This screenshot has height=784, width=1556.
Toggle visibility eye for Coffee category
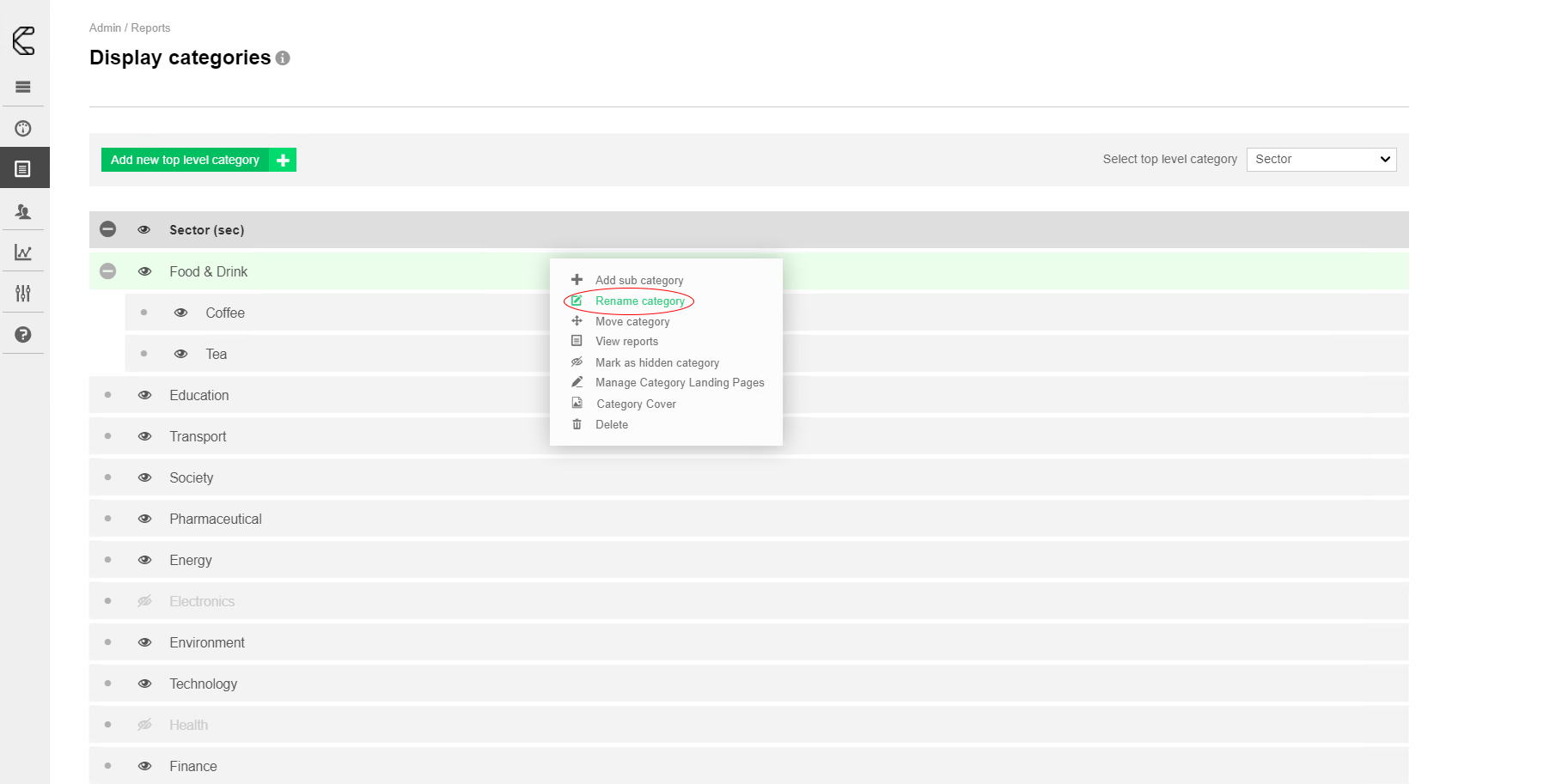(180, 313)
